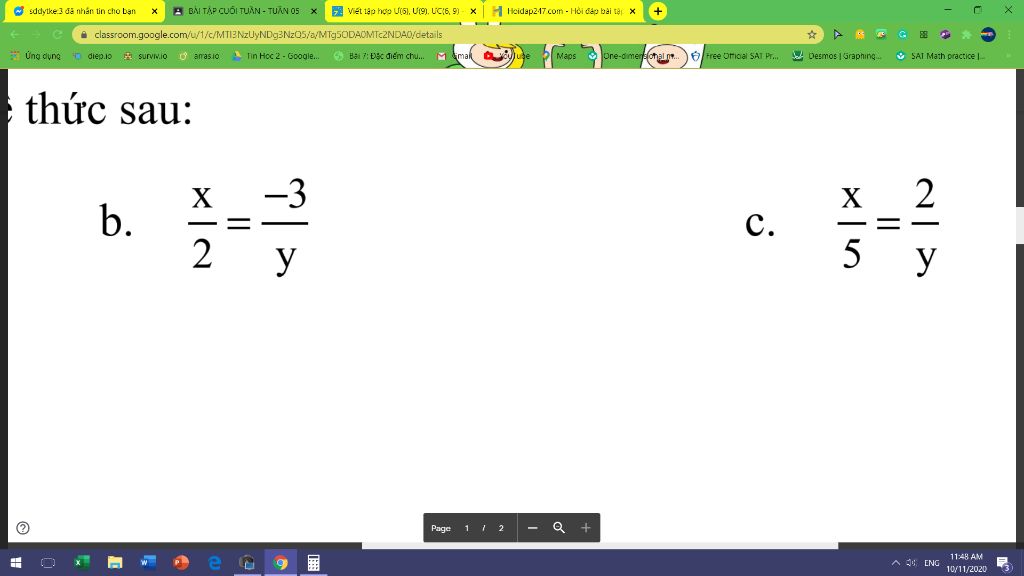Switch to the 'Viết tập hợp U(5)' tab

click(x=403, y=11)
